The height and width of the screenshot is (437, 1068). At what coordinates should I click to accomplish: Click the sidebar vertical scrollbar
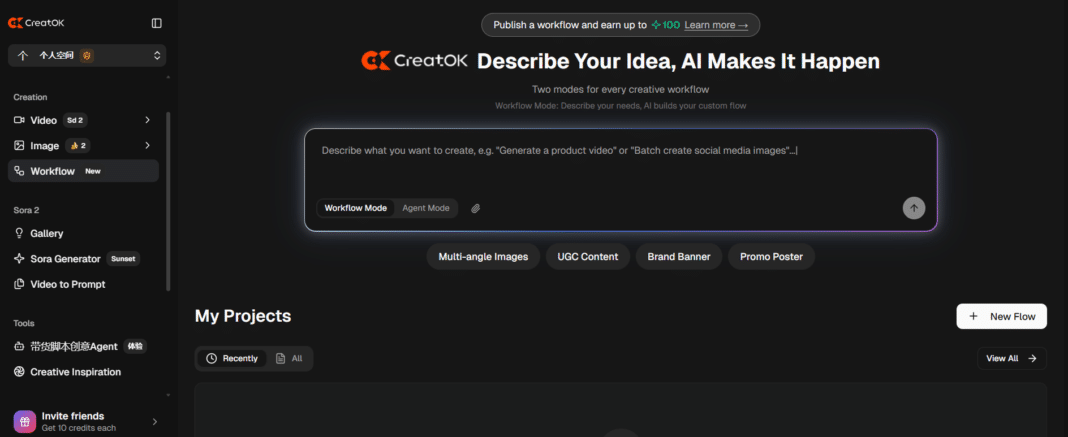(x=168, y=200)
